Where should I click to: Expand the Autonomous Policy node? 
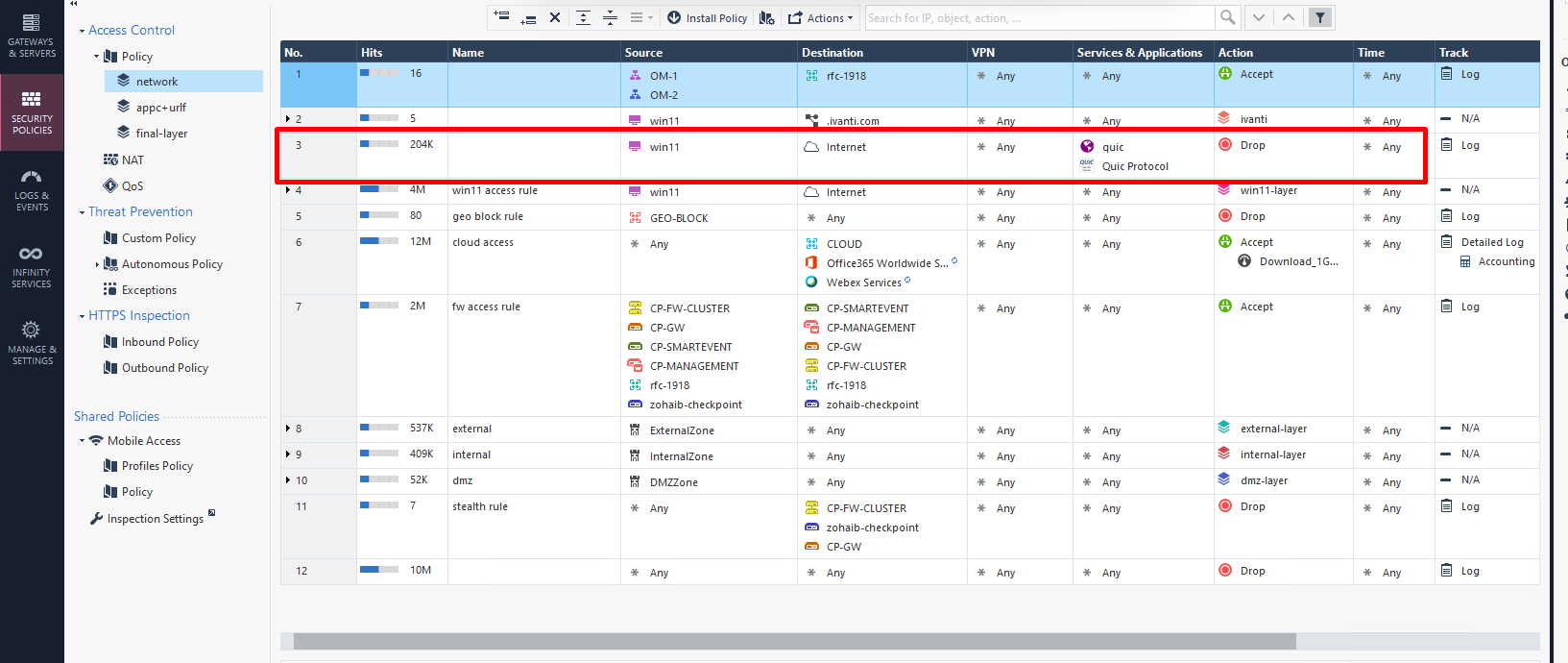pyautogui.click(x=97, y=264)
